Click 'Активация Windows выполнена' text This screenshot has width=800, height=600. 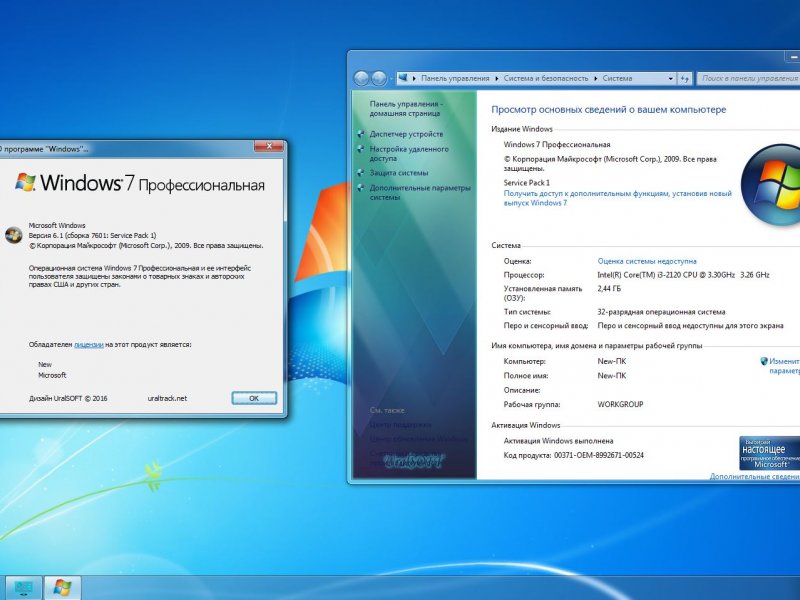(558, 441)
